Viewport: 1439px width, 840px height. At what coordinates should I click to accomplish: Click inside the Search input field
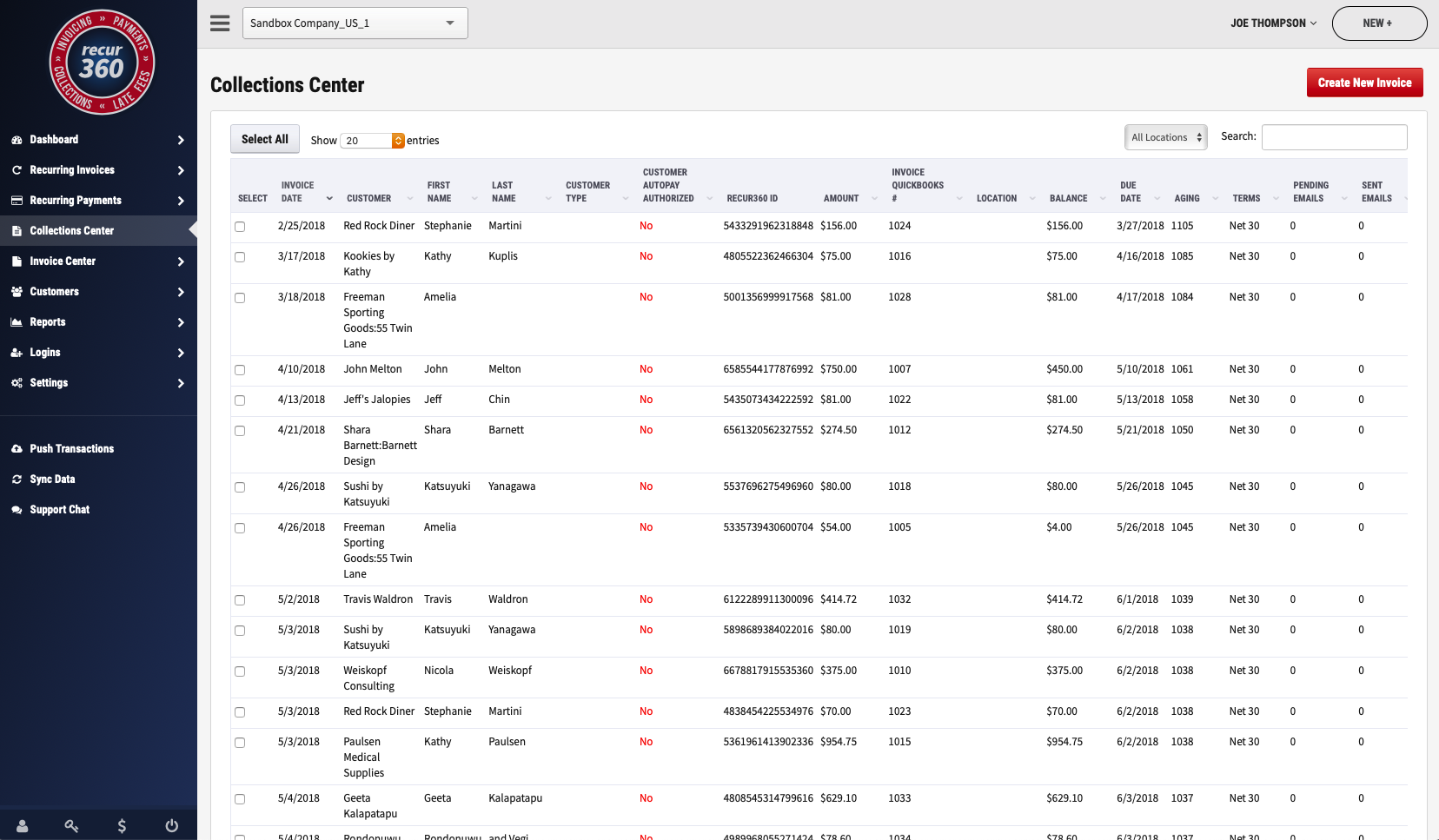(x=1334, y=136)
